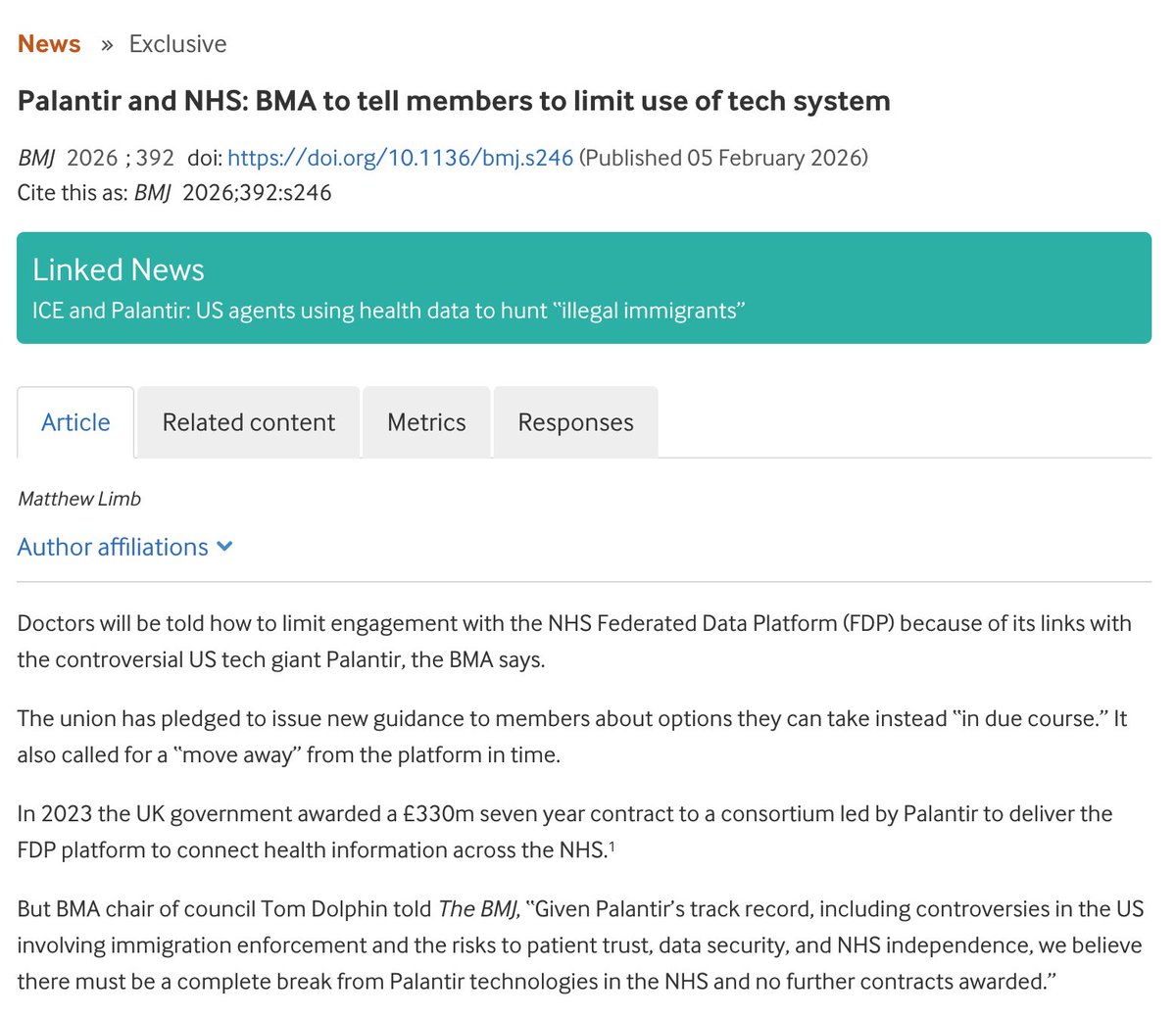
Task: Open the doi.org/10.1136/bmj.s246 link
Action: [400, 158]
